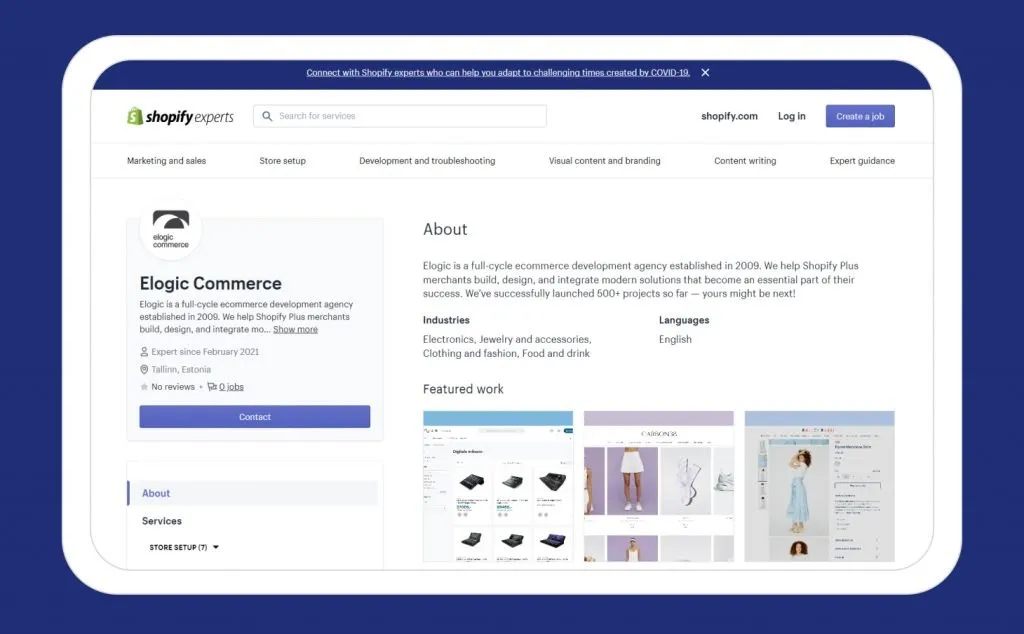Click the Log in link

point(791,116)
